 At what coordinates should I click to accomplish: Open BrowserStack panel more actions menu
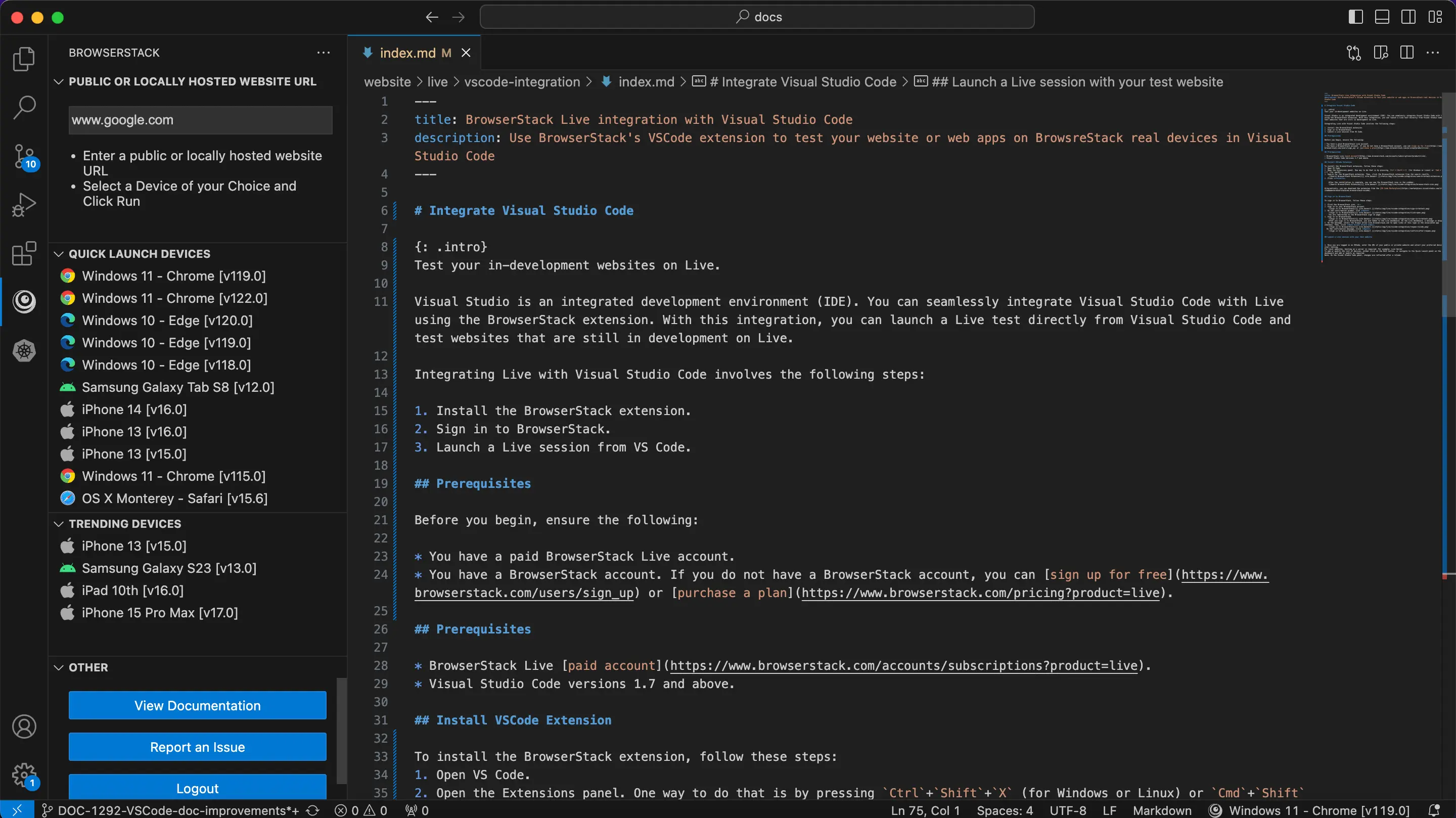coord(324,53)
